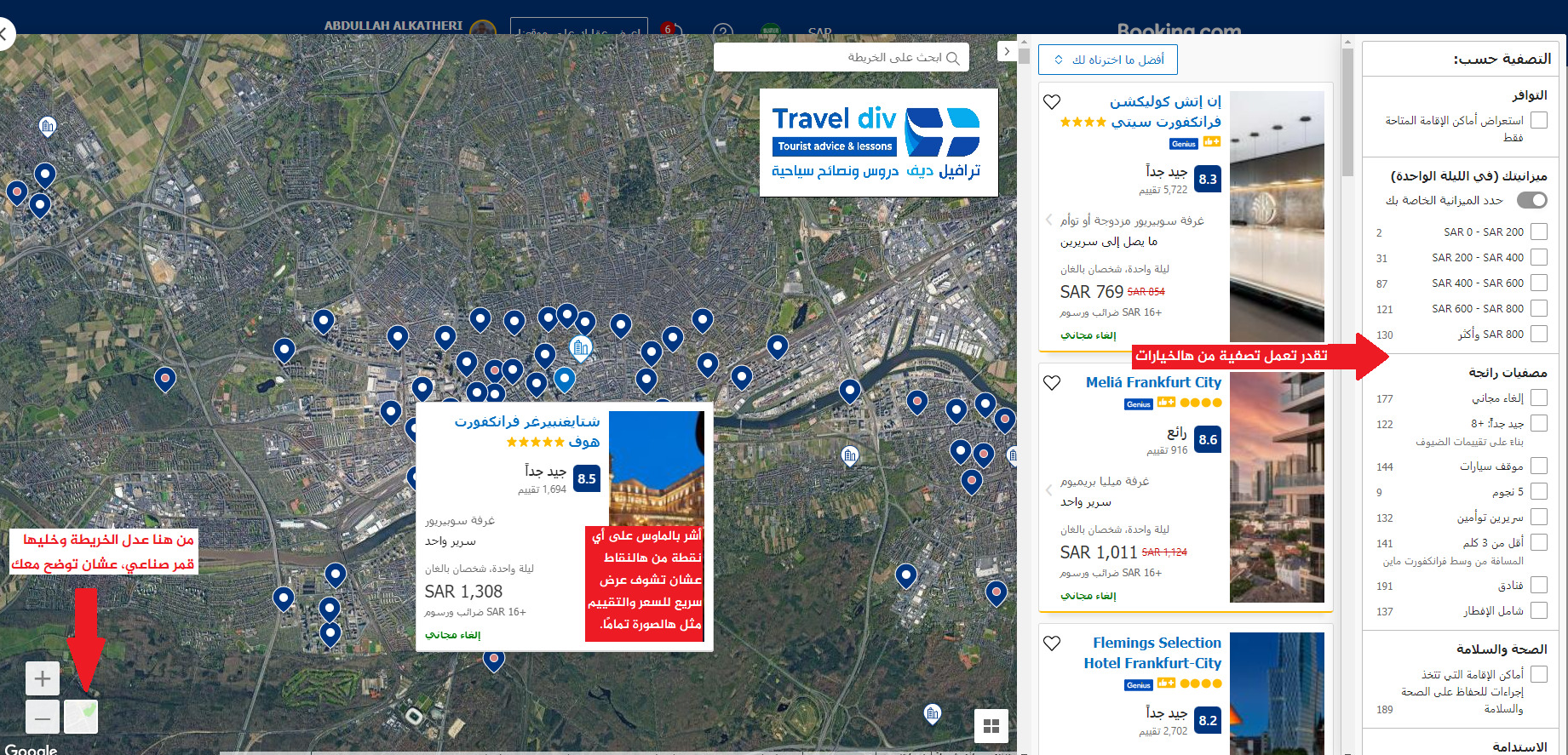Screen dimensions: 1568x755
Task: Check the SAR 800 وأكثر filter
Action: (1539, 334)
